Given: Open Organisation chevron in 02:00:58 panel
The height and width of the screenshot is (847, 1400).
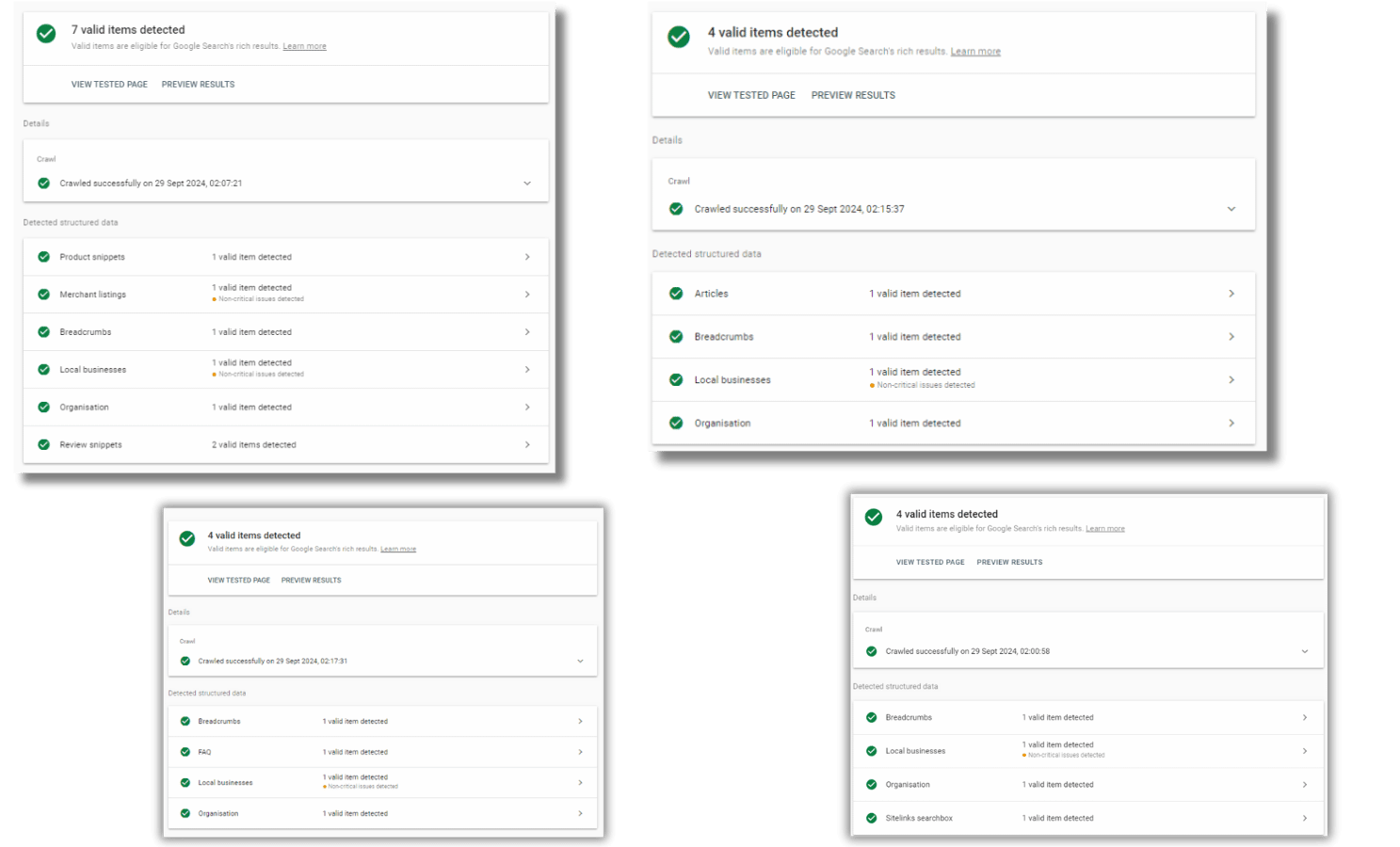Looking at the screenshot, I should pyautogui.click(x=1305, y=785).
